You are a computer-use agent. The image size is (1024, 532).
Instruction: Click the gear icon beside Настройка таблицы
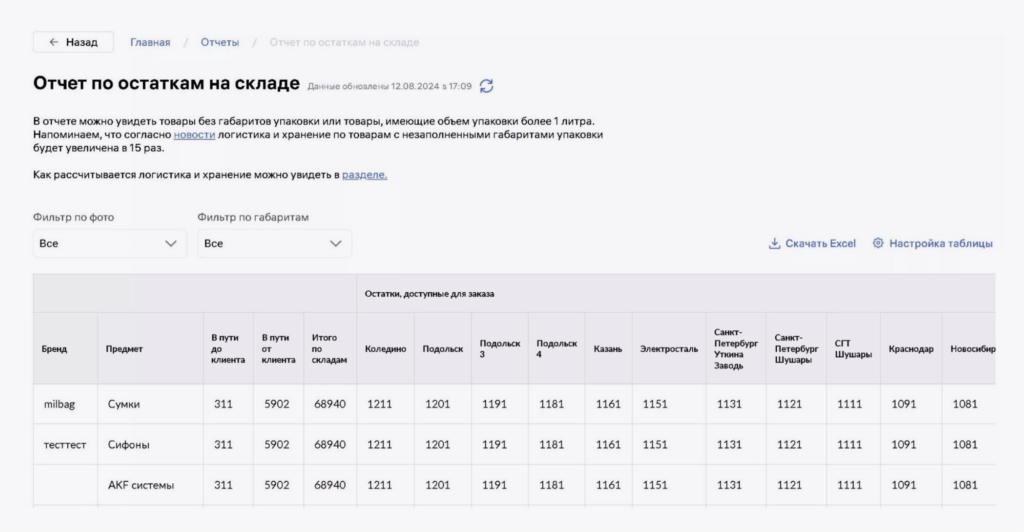tap(878, 243)
